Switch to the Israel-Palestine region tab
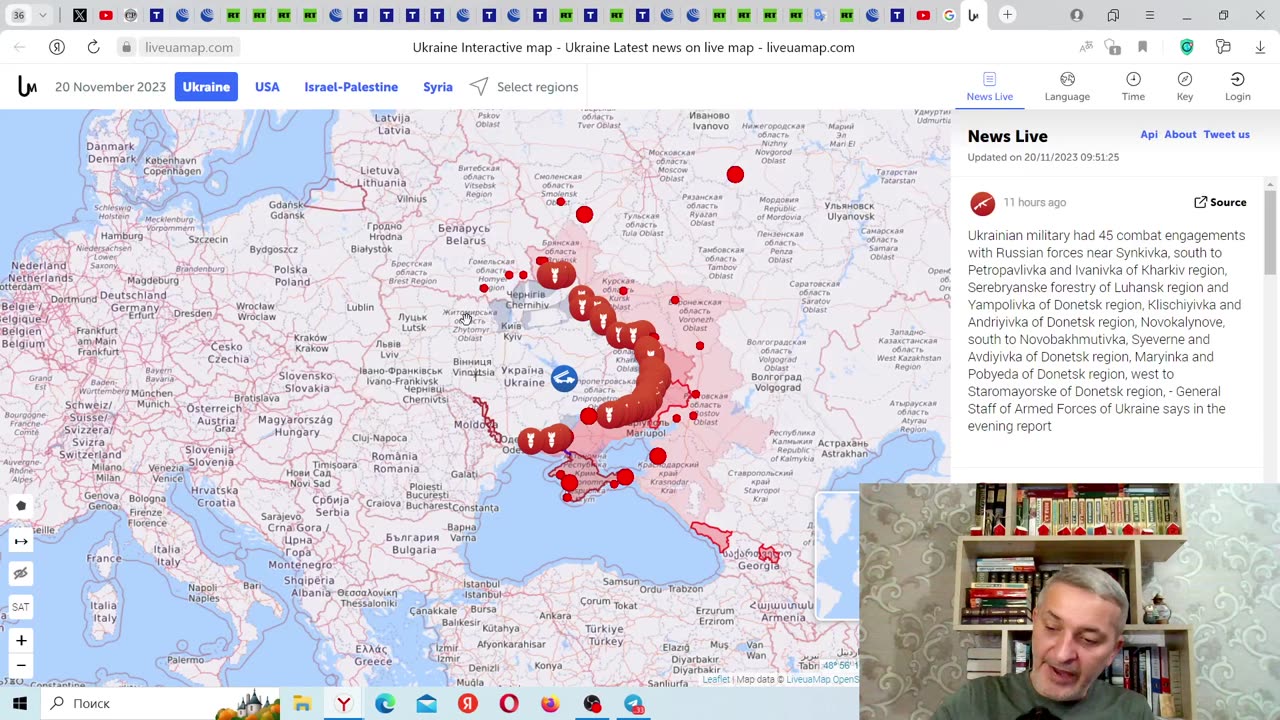Image resolution: width=1280 pixels, height=720 pixels. tap(351, 87)
